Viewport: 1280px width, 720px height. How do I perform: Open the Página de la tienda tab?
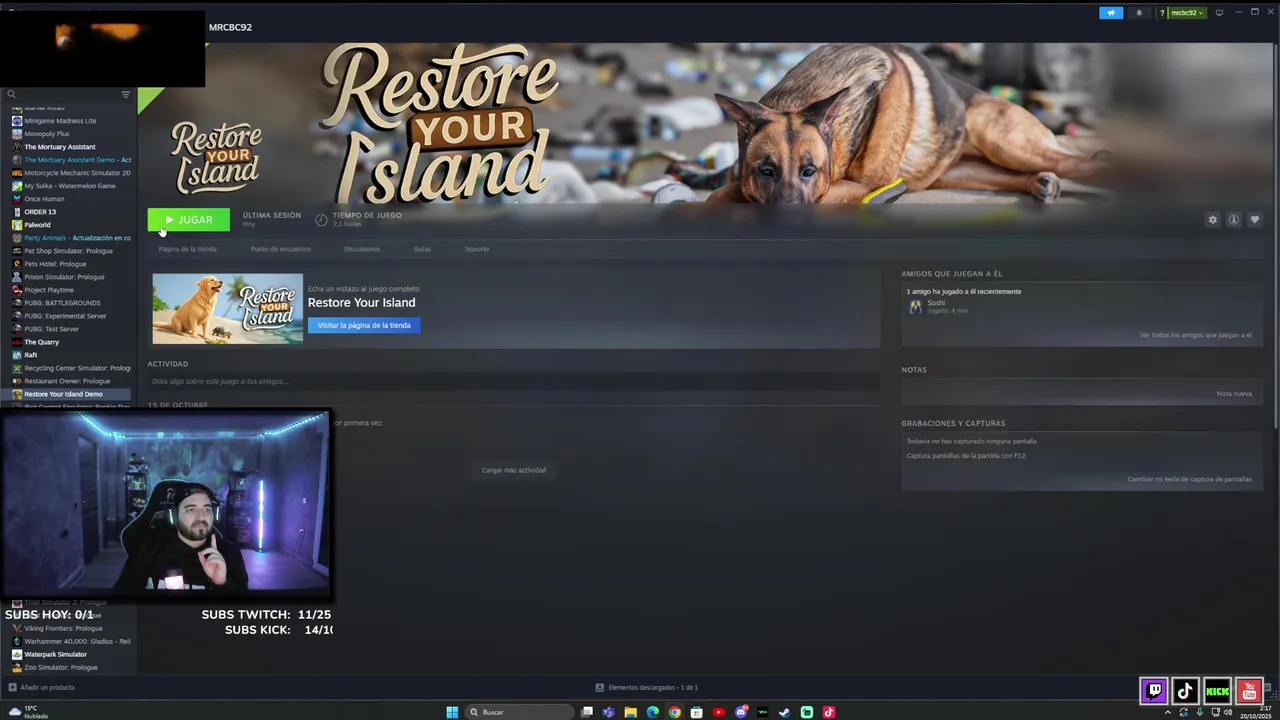click(187, 249)
